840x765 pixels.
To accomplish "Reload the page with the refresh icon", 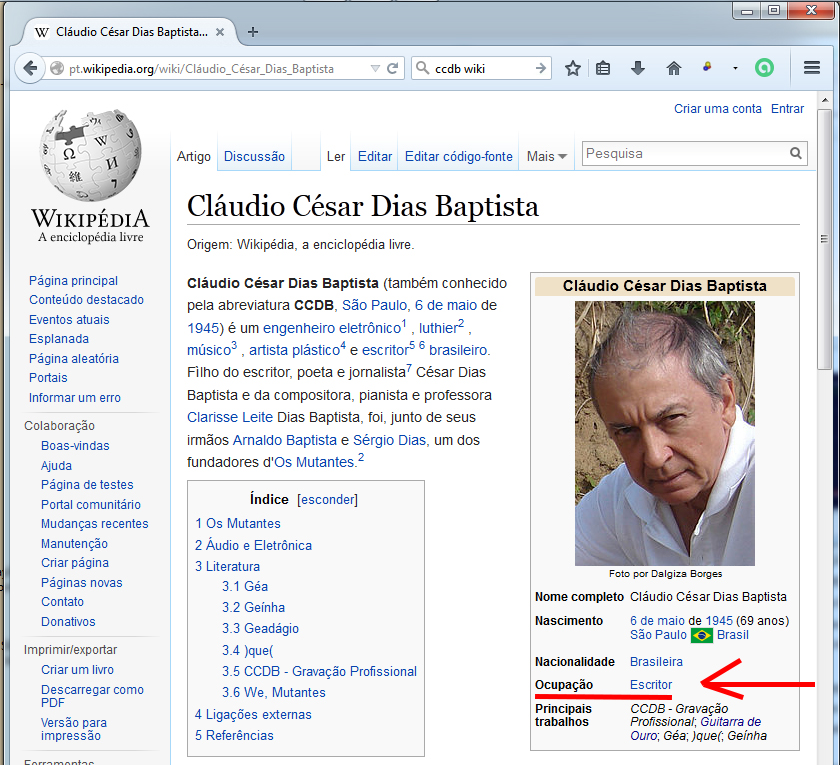I will (393, 69).
